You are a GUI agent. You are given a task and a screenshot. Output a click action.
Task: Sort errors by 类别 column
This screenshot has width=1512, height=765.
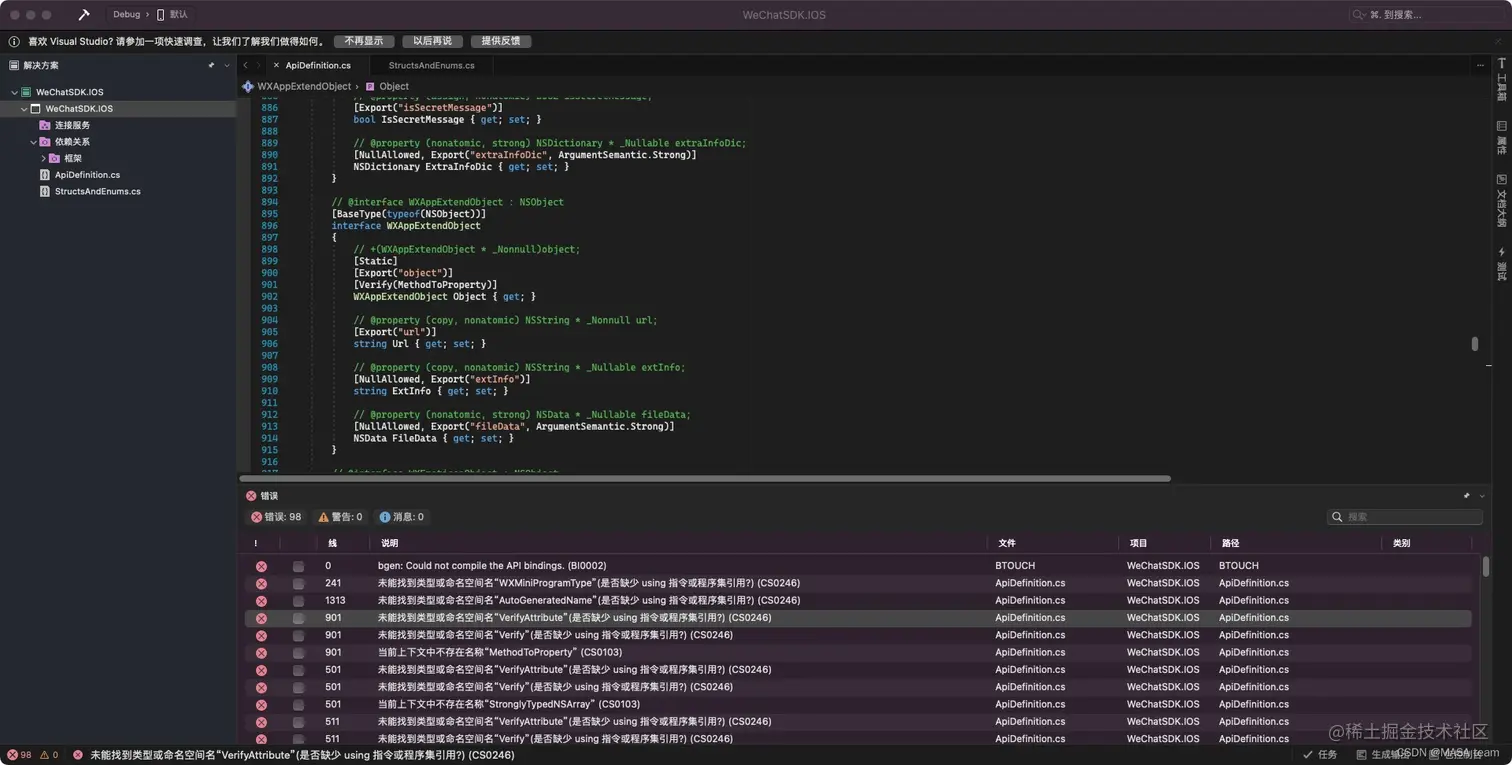pyautogui.click(x=1401, y=543)
